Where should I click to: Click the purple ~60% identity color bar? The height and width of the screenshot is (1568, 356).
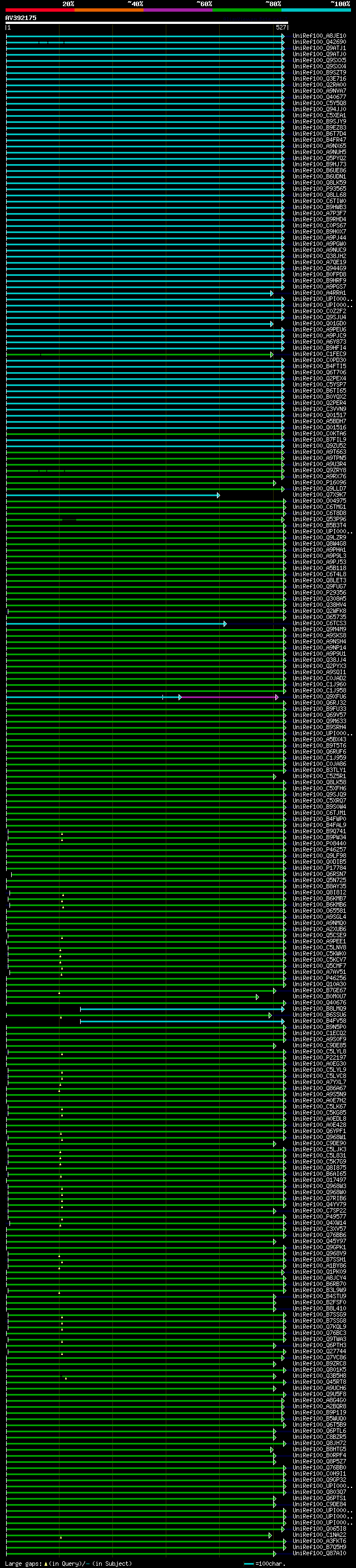click(179, 10)
